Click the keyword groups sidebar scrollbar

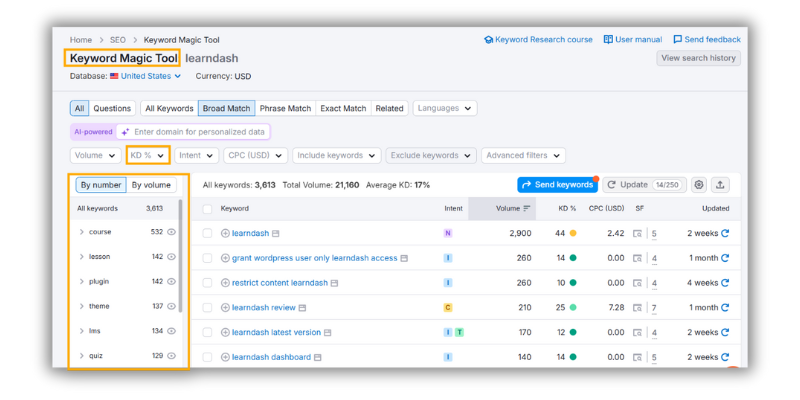pyautogui.click(x=181, y=257)
